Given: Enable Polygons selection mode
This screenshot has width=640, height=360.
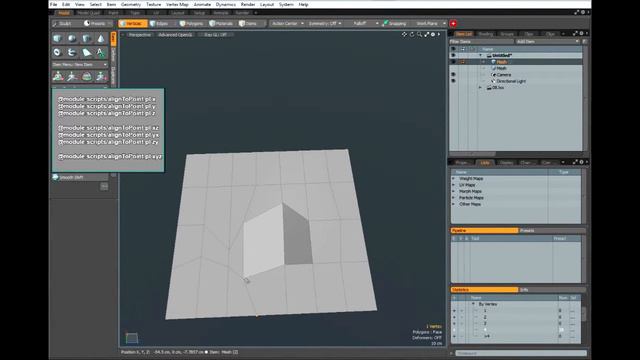Looking at the screenshot, I should tap(191, 24).
